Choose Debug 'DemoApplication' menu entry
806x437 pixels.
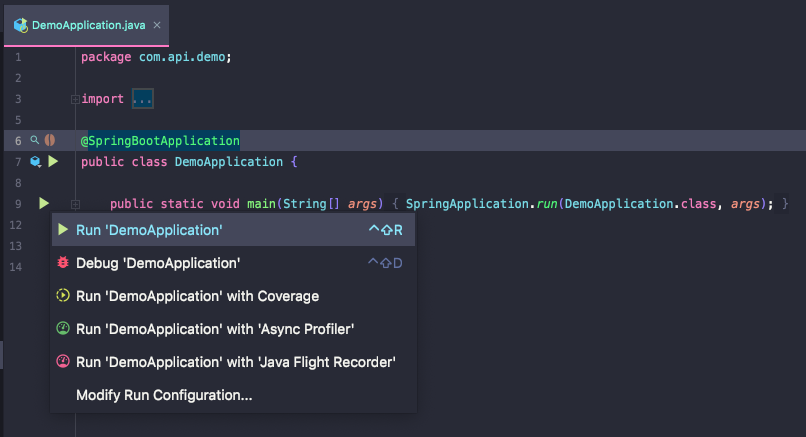(x=158, y=263)
